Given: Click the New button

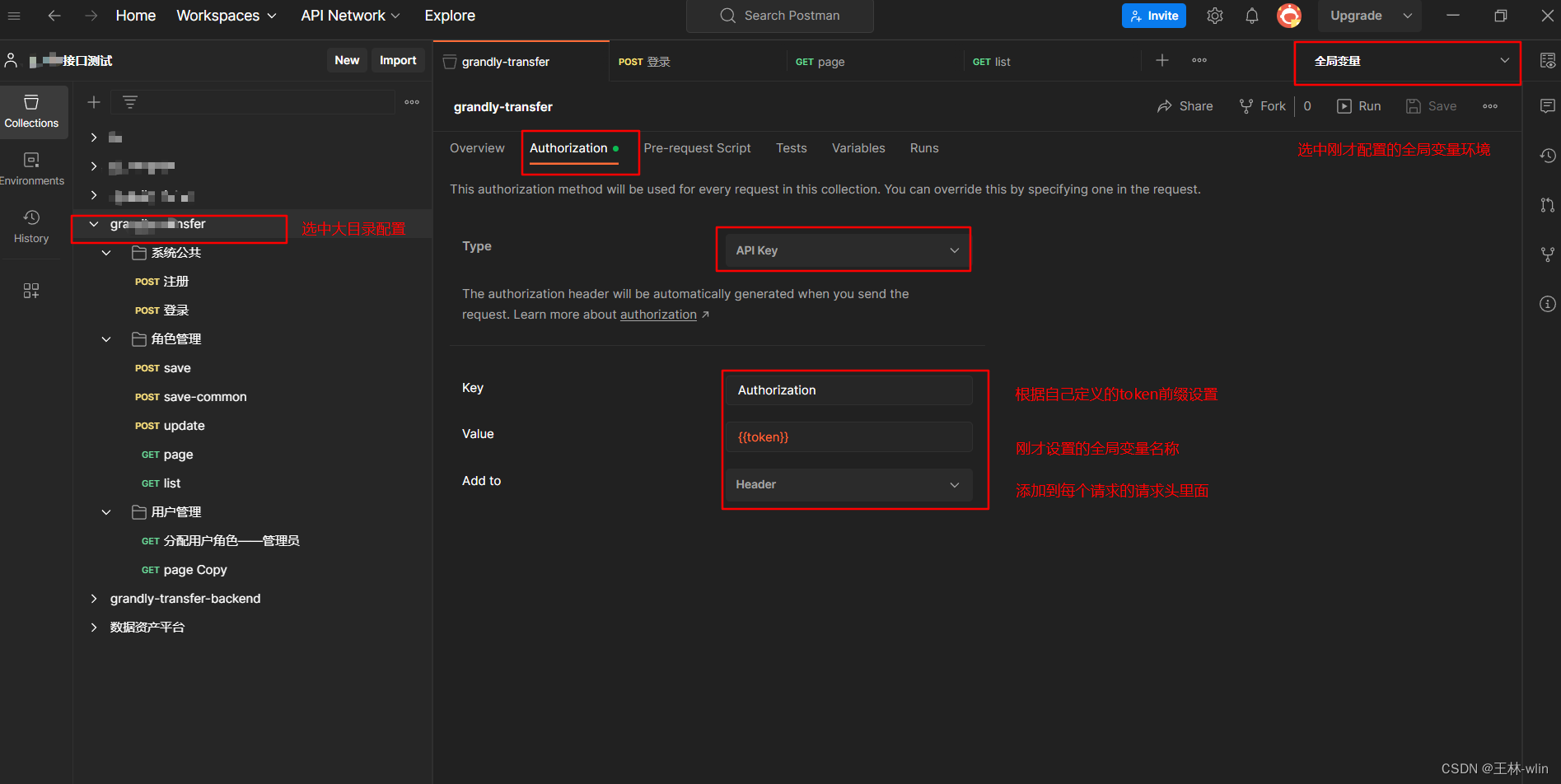Looking at the screenshot, I should pyautogui.click(x=347, y=60).
